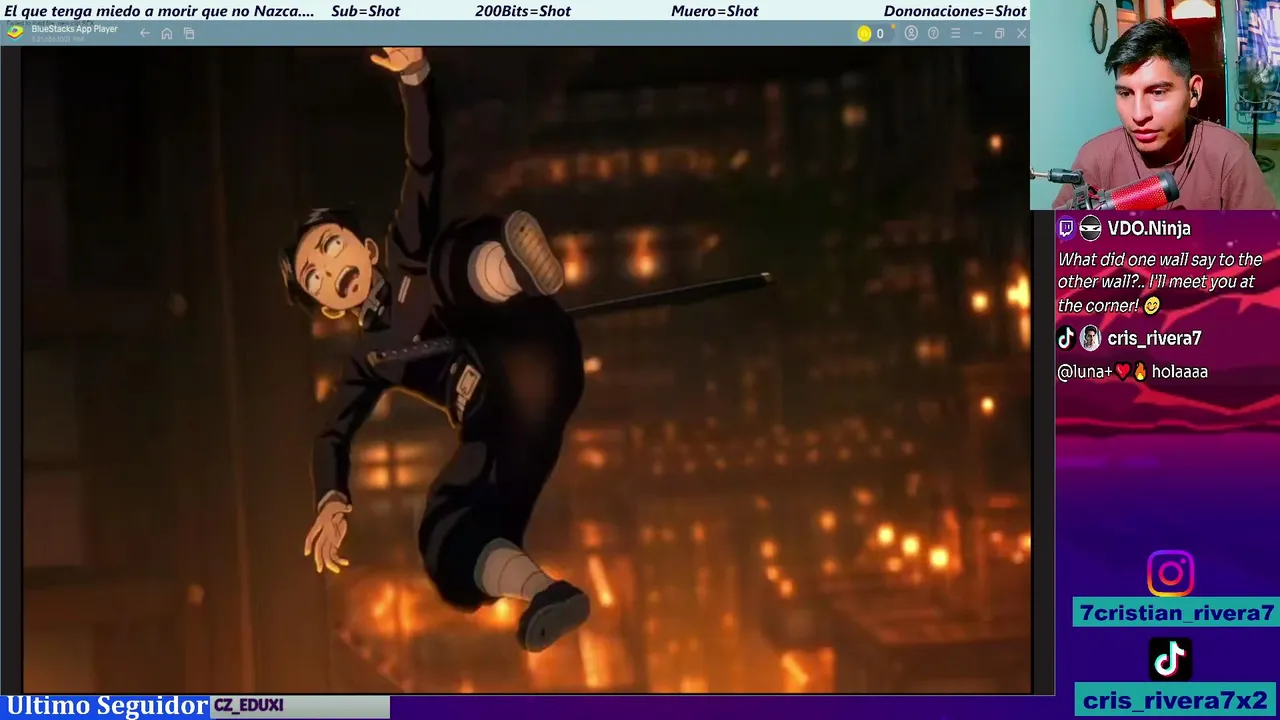Click the 'Sub=Shot' banner text
Viewport: 1280px width, 720px height.
[365, 11]
